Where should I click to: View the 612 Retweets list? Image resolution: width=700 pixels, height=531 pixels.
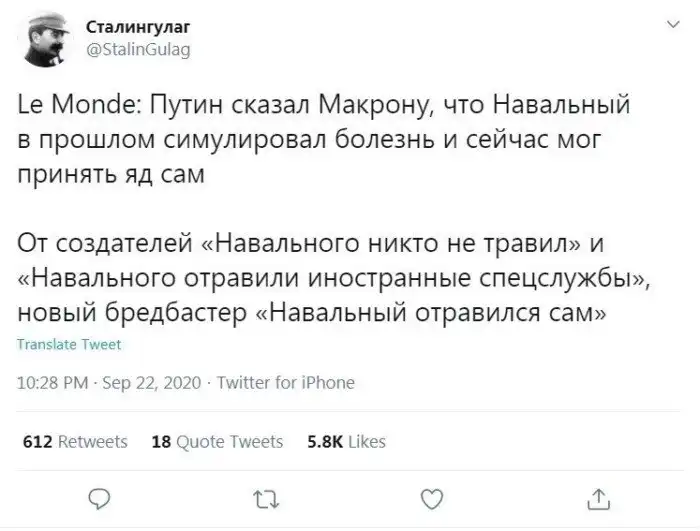[x=75, y=441]
